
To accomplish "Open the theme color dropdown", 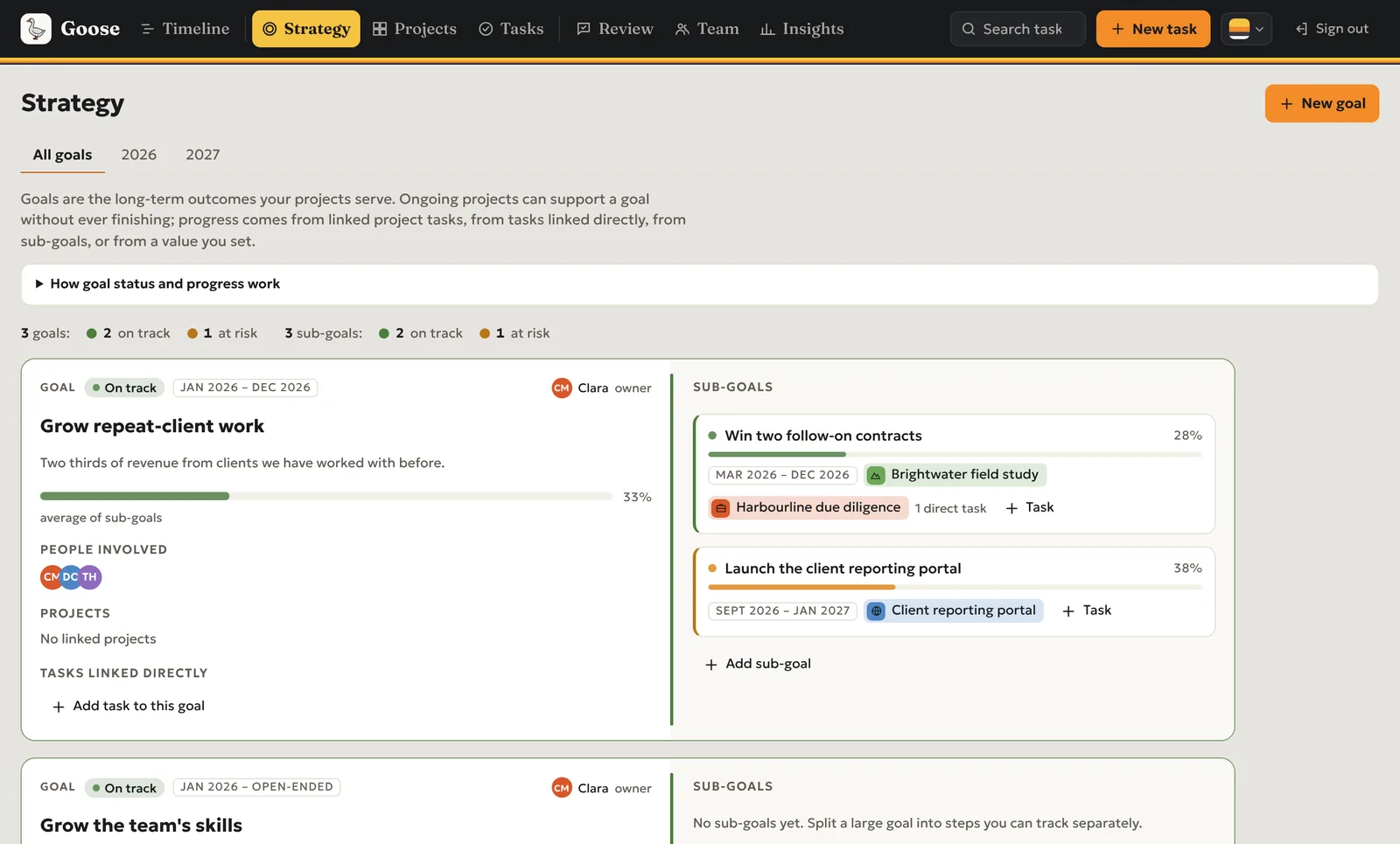I will [x=1246, y=29].
